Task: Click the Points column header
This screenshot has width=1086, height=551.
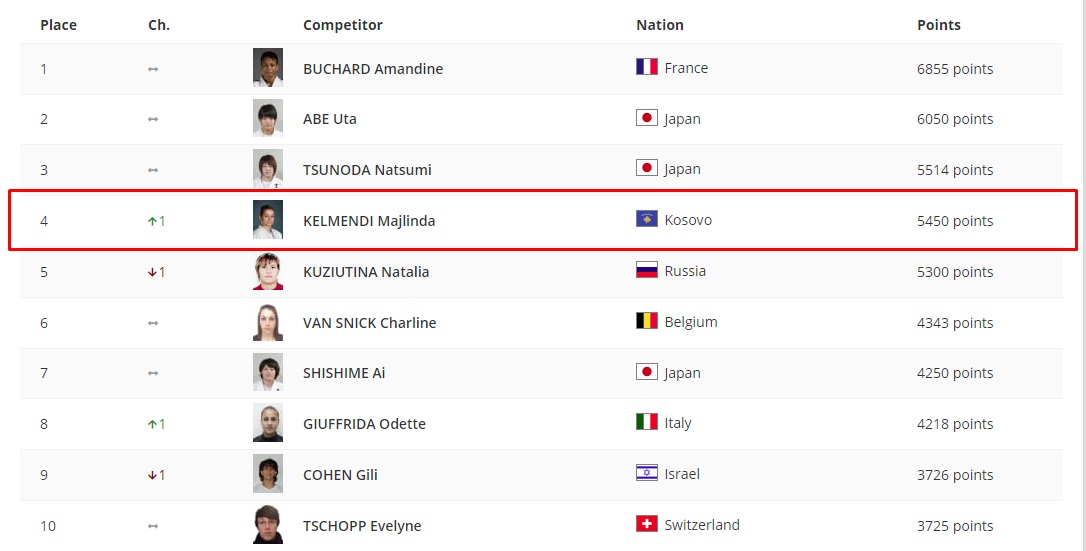Action: (938, 25)
